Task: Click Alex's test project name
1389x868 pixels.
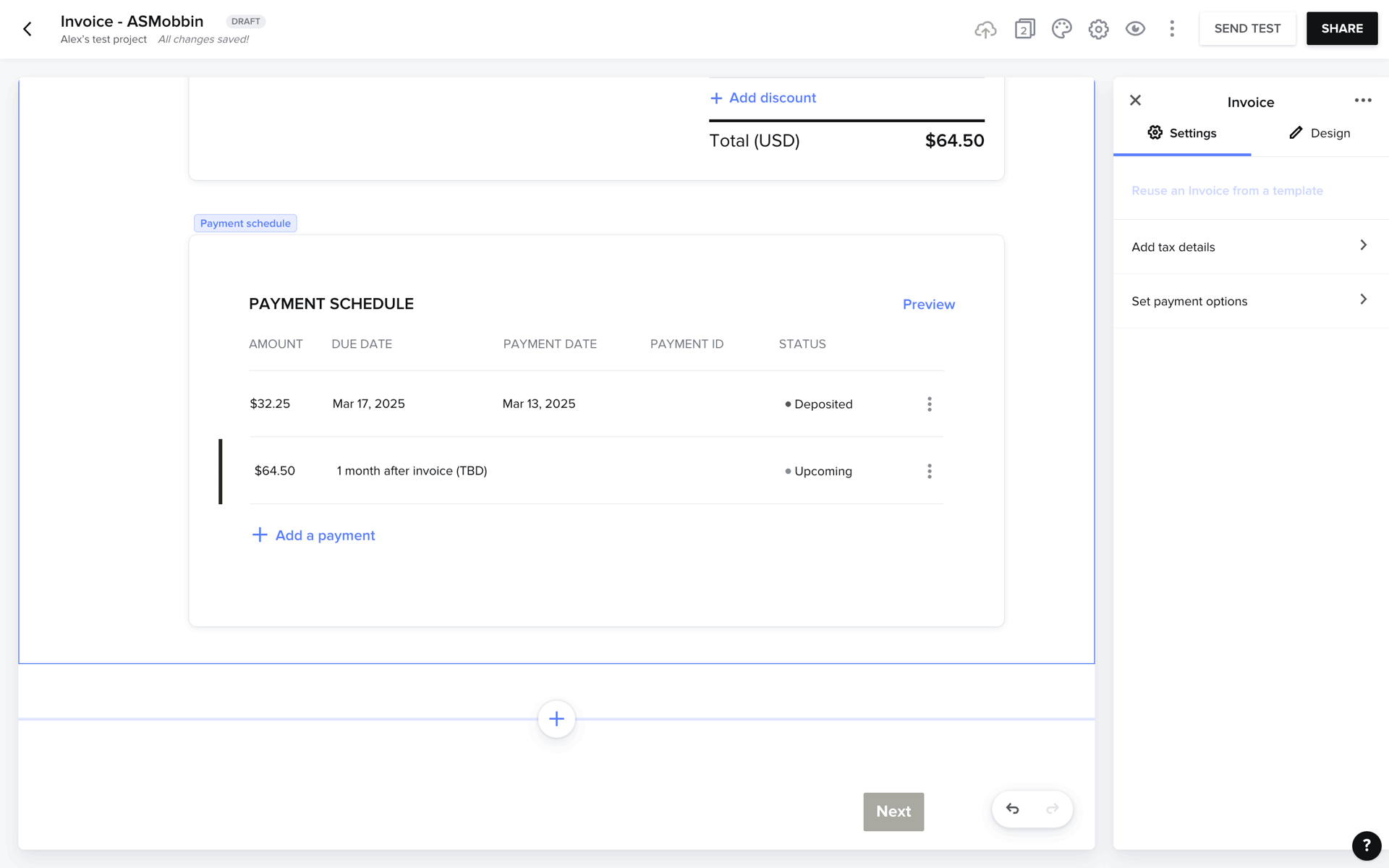Action: point(103,39)
